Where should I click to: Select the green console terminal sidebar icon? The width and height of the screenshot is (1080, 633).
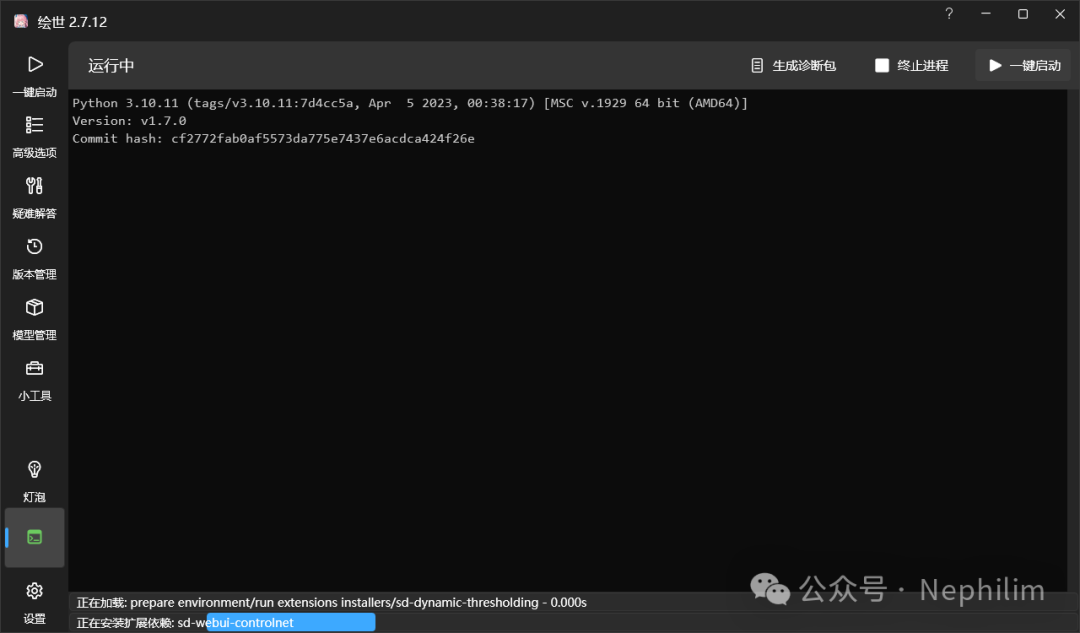[x=34, y=537]
